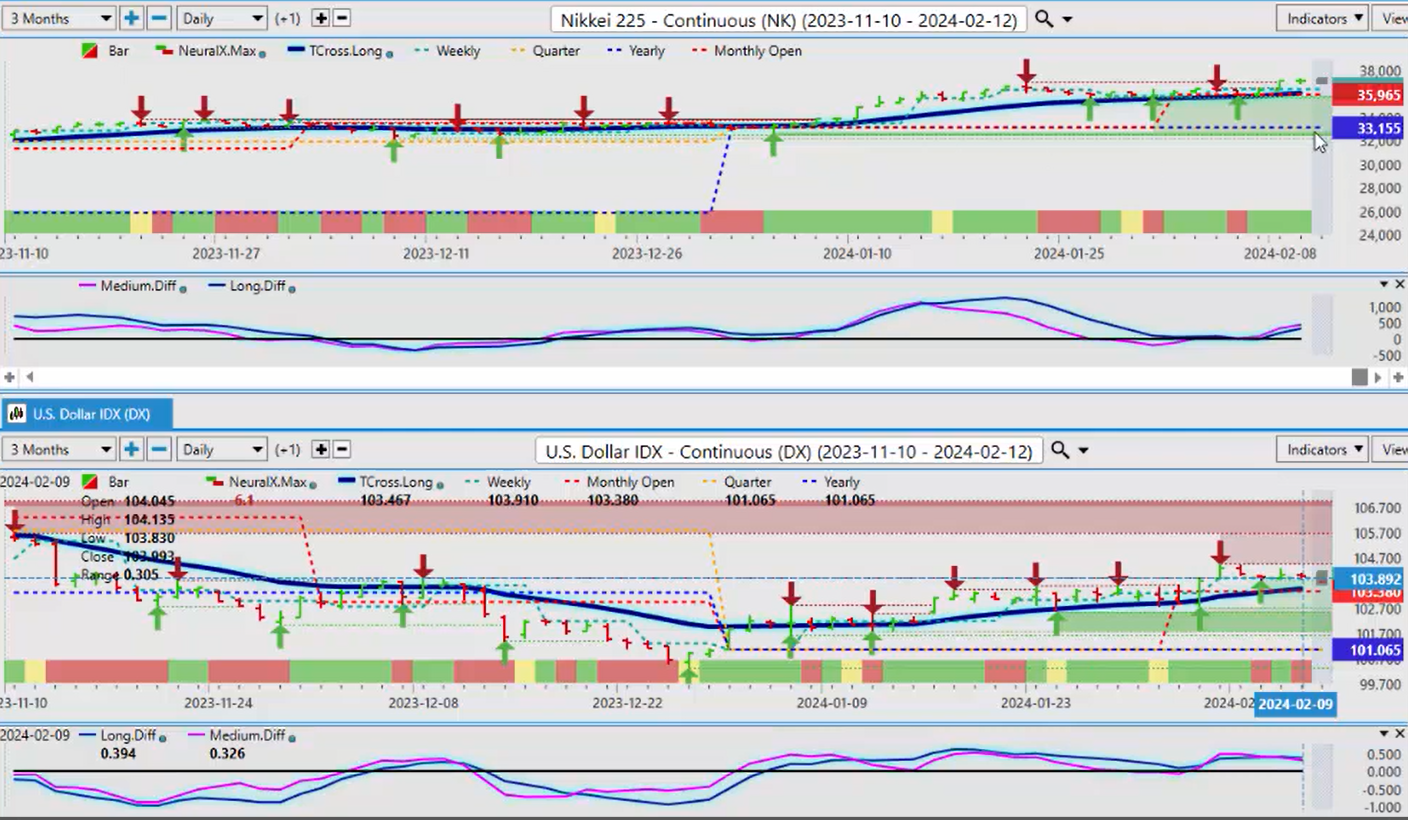Click small minus box beside (+1) on Dollar IDX chart

(341, 449)
